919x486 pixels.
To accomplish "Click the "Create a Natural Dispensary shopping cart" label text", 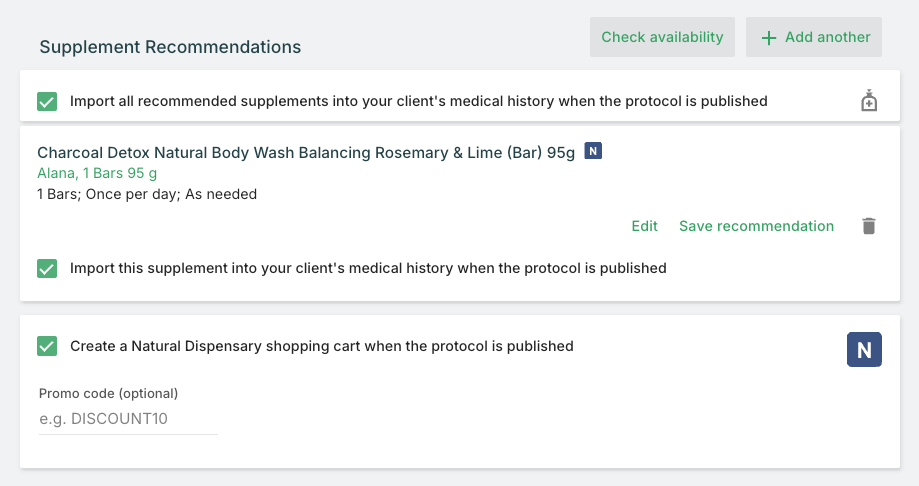I will click(x=321, y=346).
